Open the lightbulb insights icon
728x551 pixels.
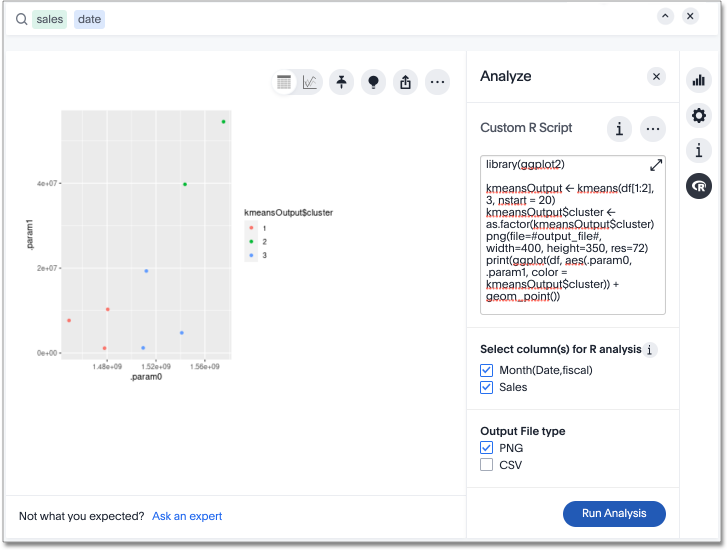(373, 82)
